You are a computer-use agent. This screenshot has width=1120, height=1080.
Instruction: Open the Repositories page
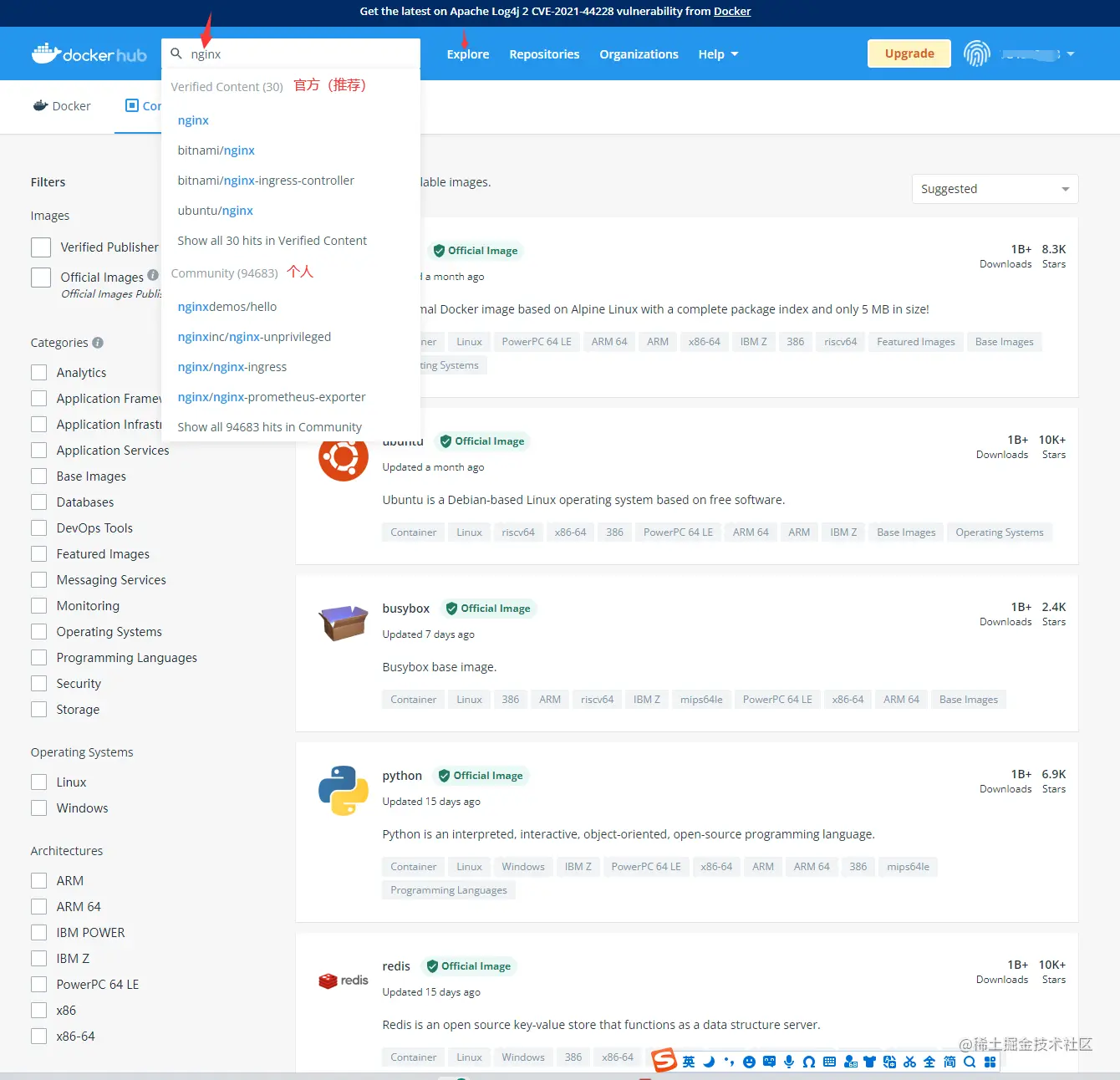click(544, 54)
